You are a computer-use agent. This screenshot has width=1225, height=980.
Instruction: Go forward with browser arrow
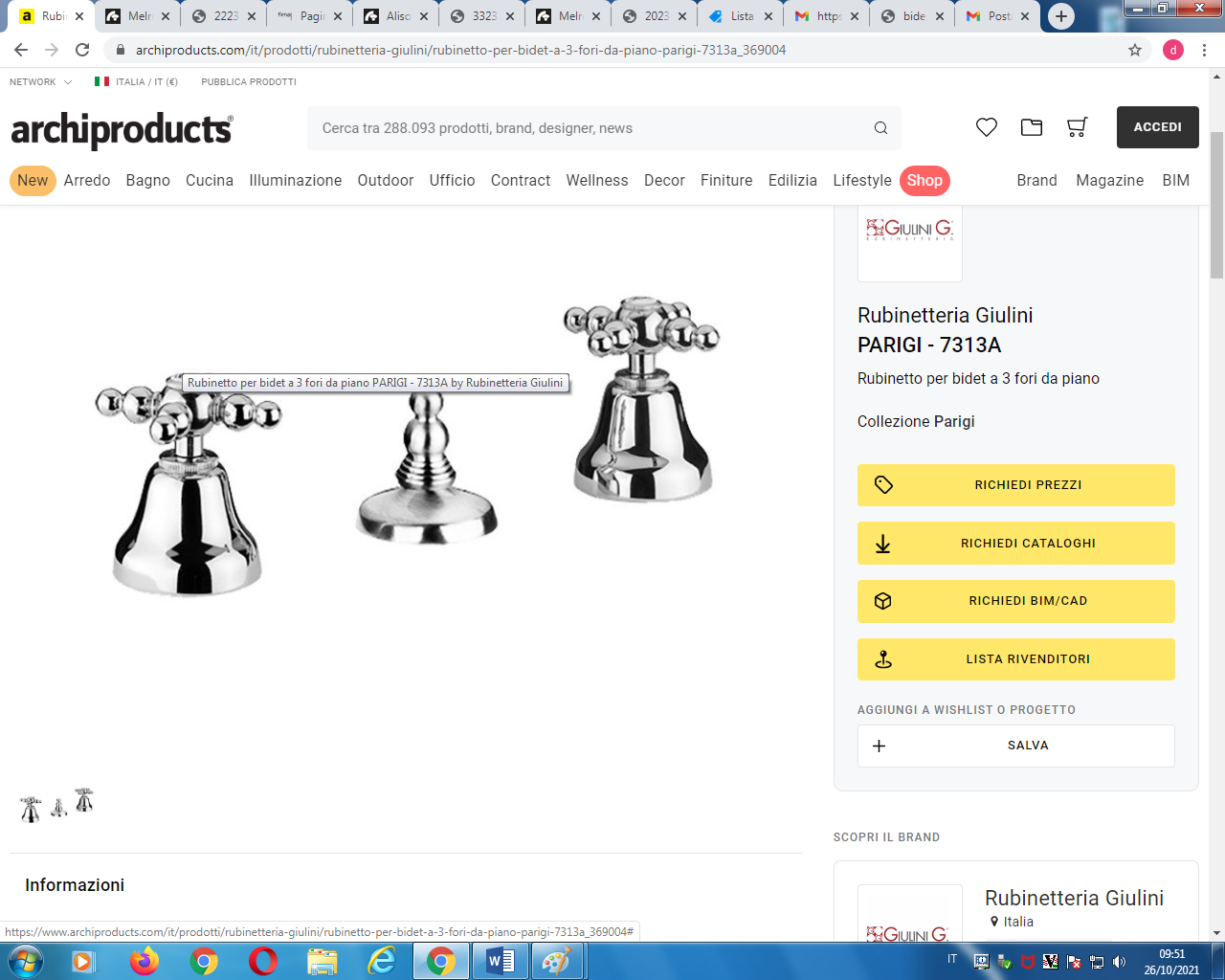52,50
